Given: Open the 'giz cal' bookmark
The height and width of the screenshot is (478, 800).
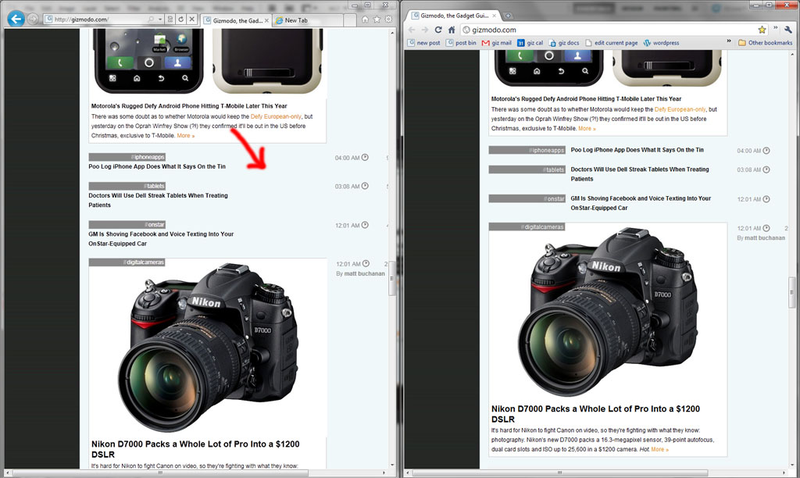Looking at the screenshot, I should pyautogui.click(x=530, y=43).
